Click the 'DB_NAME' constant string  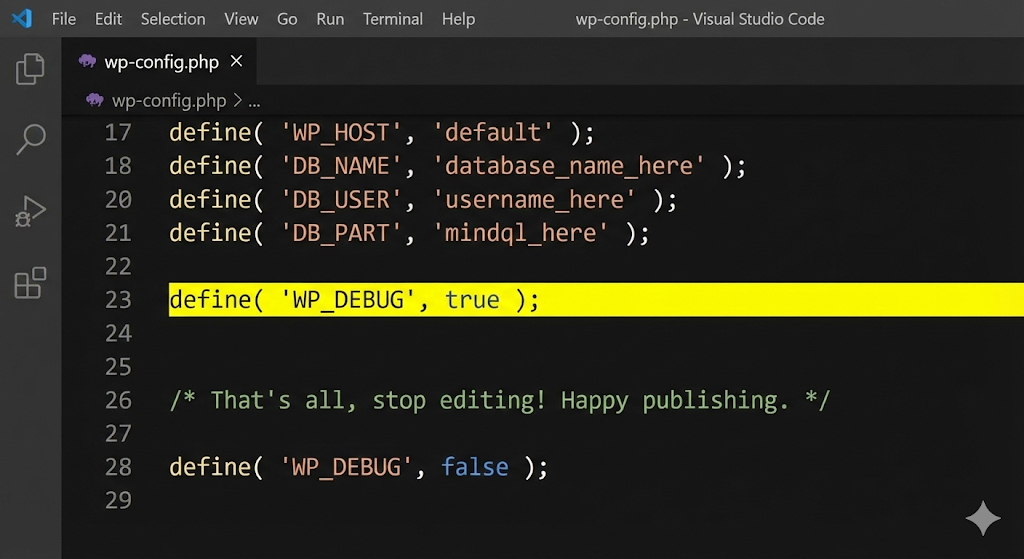(341, 167)
